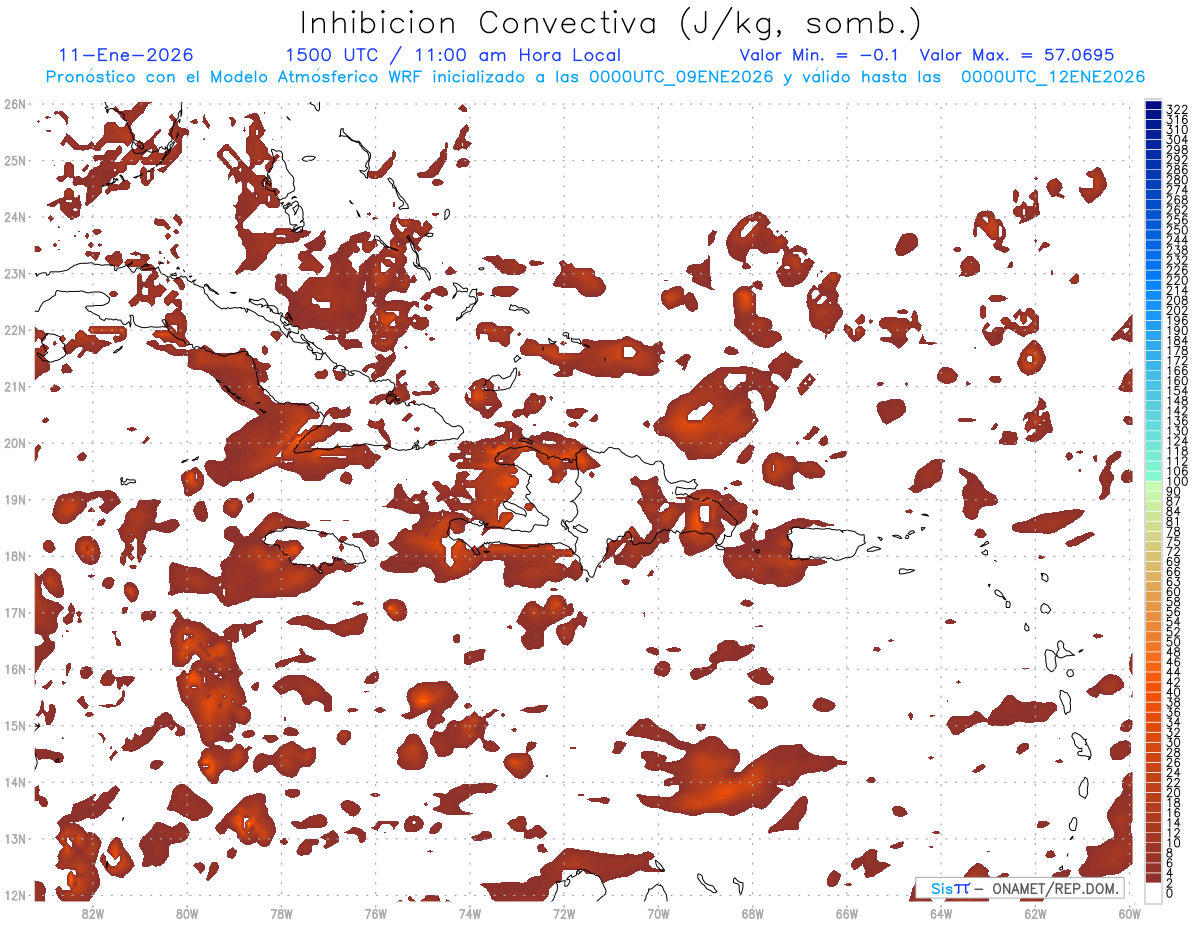Click the '64W' longitude label
This screenshot has height=927, width=1200.
tap(941, 914)
